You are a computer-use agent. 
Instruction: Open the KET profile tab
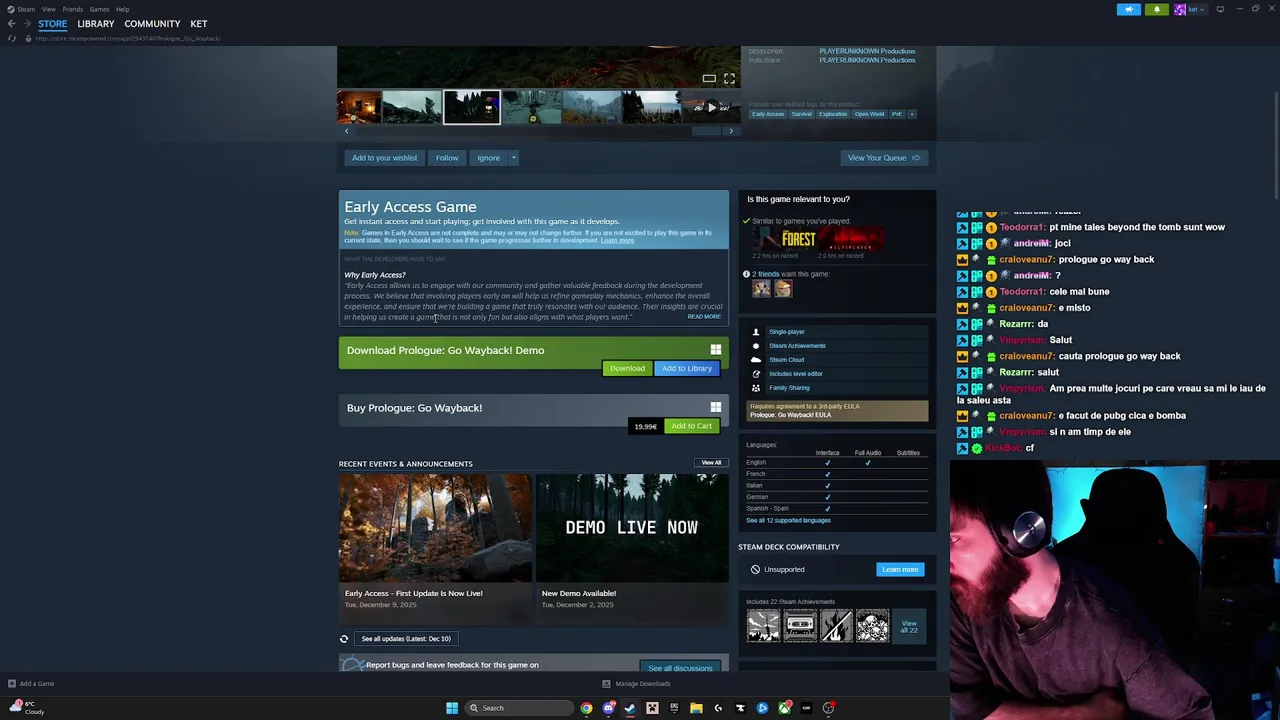[x=199, y=24]
